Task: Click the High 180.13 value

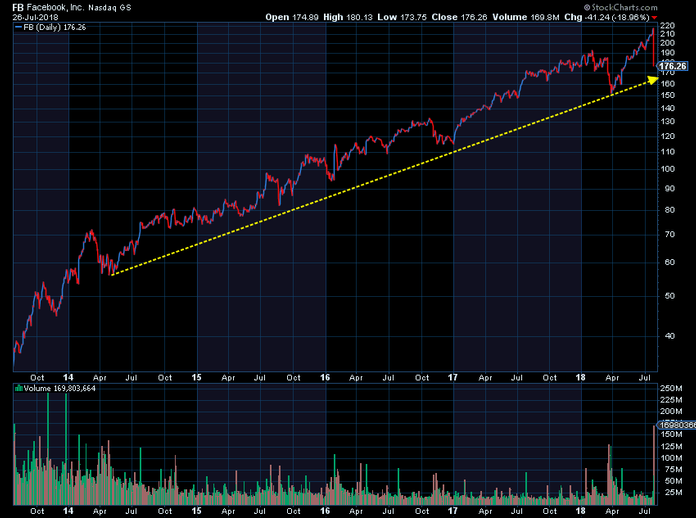Action: [x=348, y=17]
